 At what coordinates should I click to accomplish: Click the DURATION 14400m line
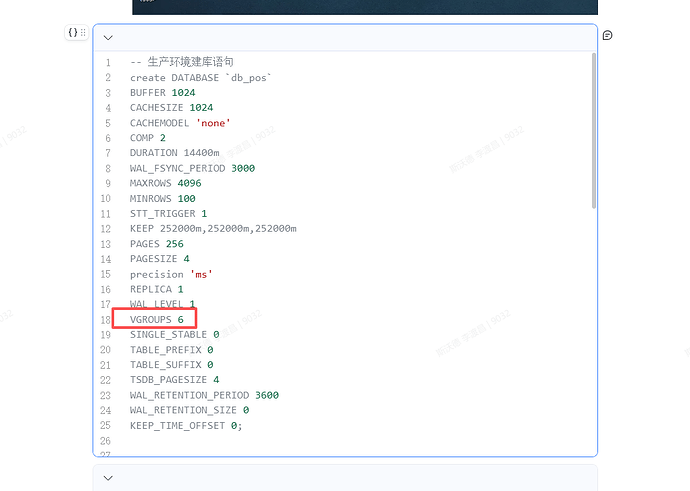(x=174, y=153)
